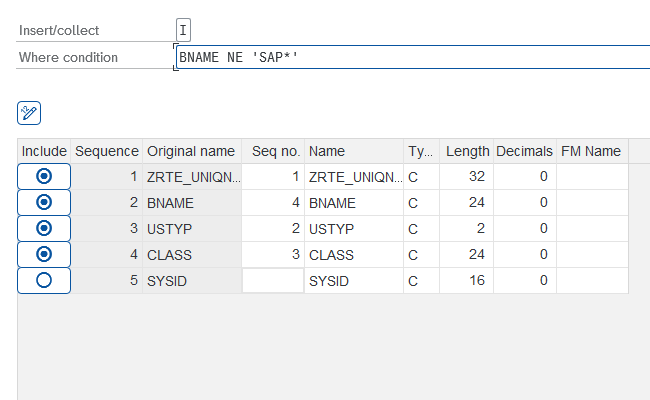
Task: Select the Length cell for SYSID row
Action: (467, 281)
